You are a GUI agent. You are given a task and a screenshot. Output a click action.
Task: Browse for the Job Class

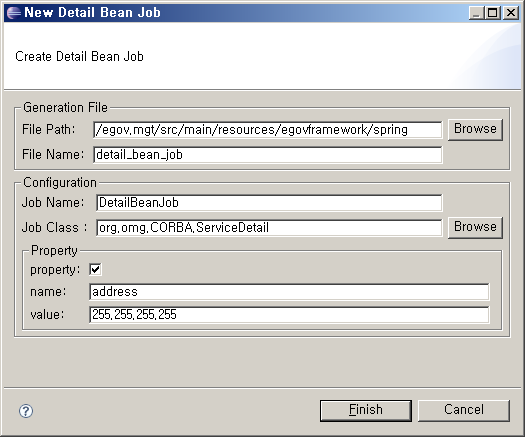click(x=475, y=227)
